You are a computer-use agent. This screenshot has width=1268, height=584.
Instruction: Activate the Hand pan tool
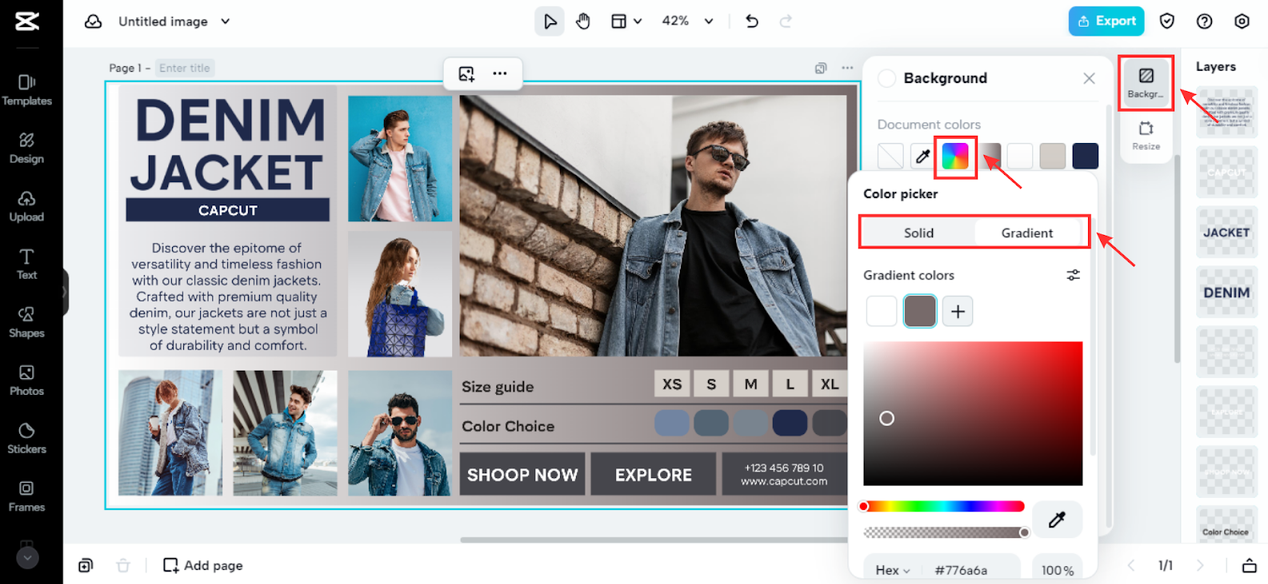pos(583,21)
